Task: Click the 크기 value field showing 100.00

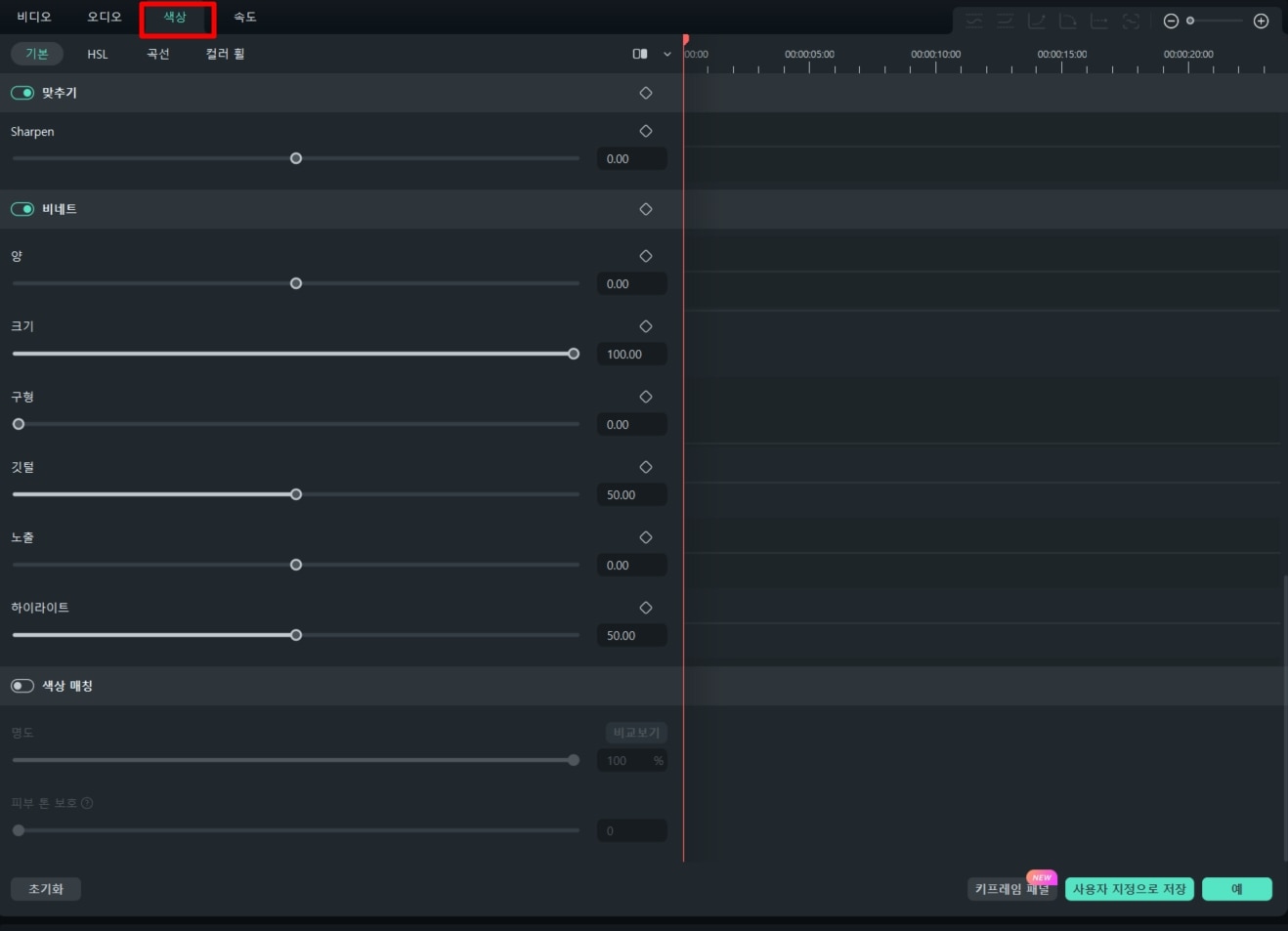Action: 632,354
